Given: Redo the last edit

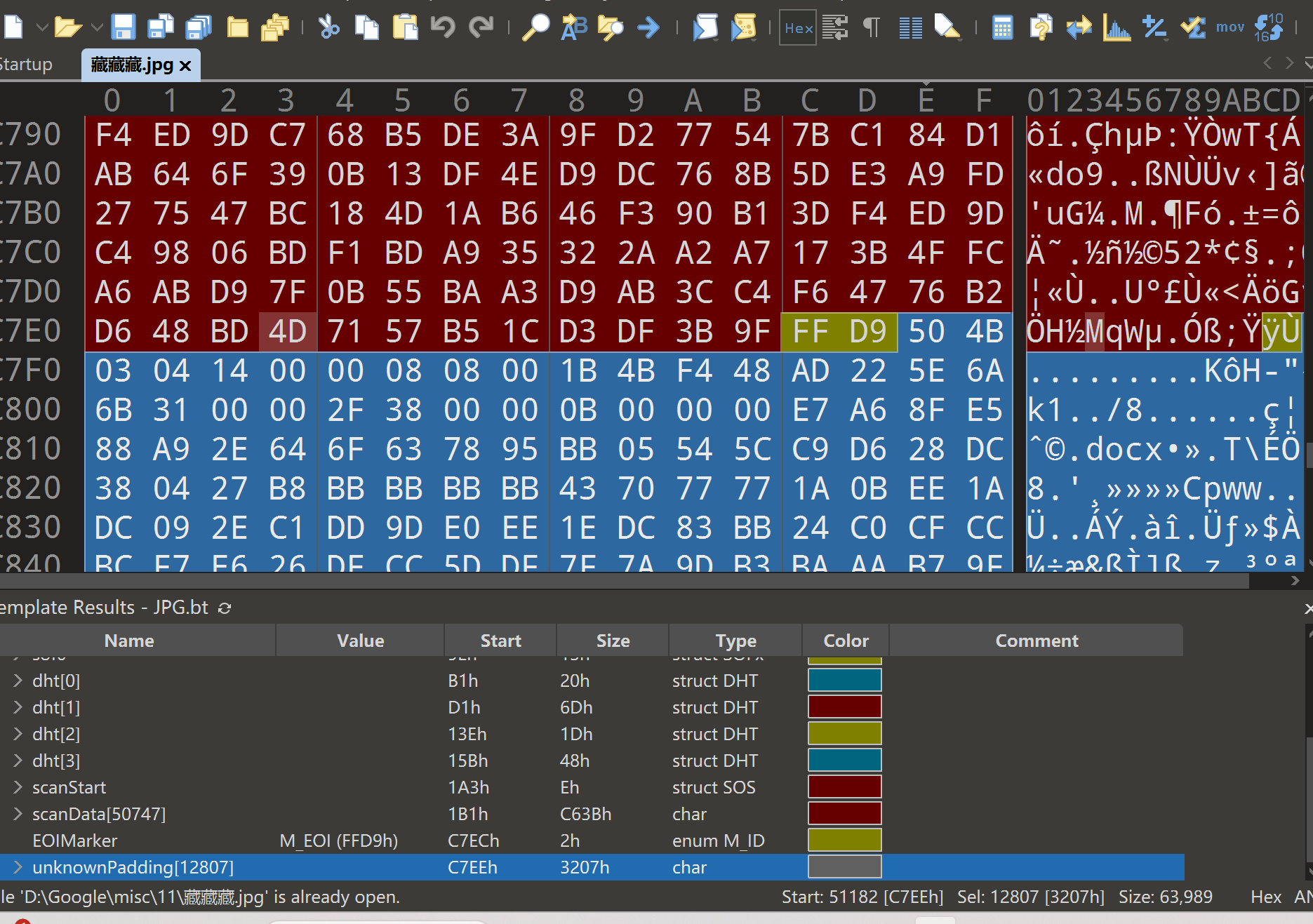Looking at the screenshot, I should [x=481, y=27].
